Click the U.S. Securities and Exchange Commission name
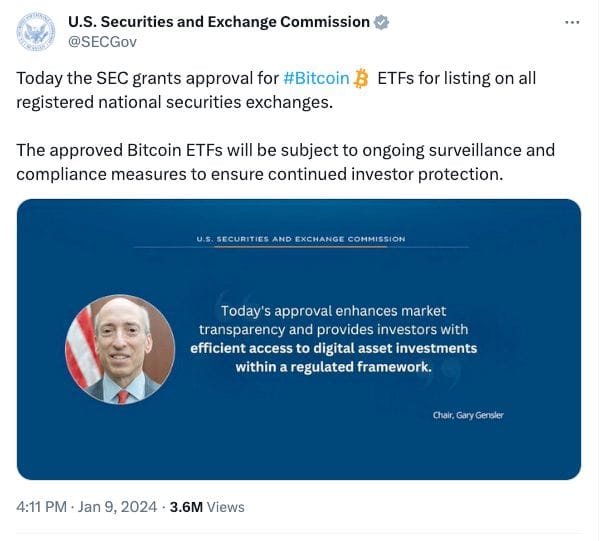The image size is (600, 541). [x=217, y=22]
